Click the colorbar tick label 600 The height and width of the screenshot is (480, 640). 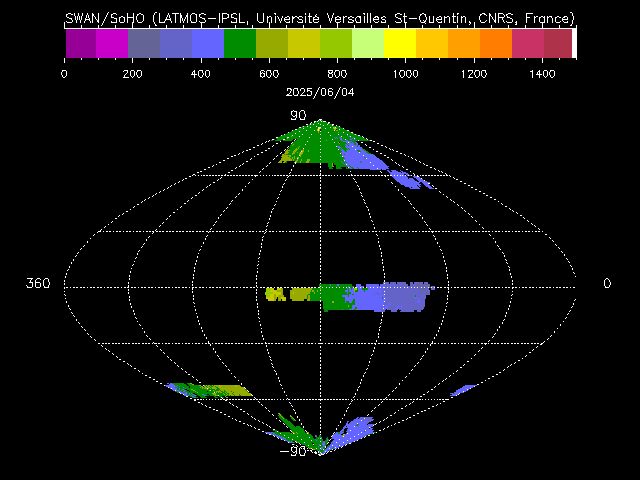pos(269,74)
